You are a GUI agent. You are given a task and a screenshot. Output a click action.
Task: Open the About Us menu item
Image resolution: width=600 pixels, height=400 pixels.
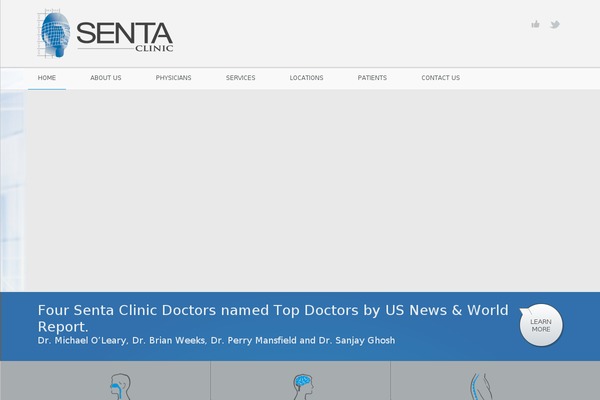point(106,78)
